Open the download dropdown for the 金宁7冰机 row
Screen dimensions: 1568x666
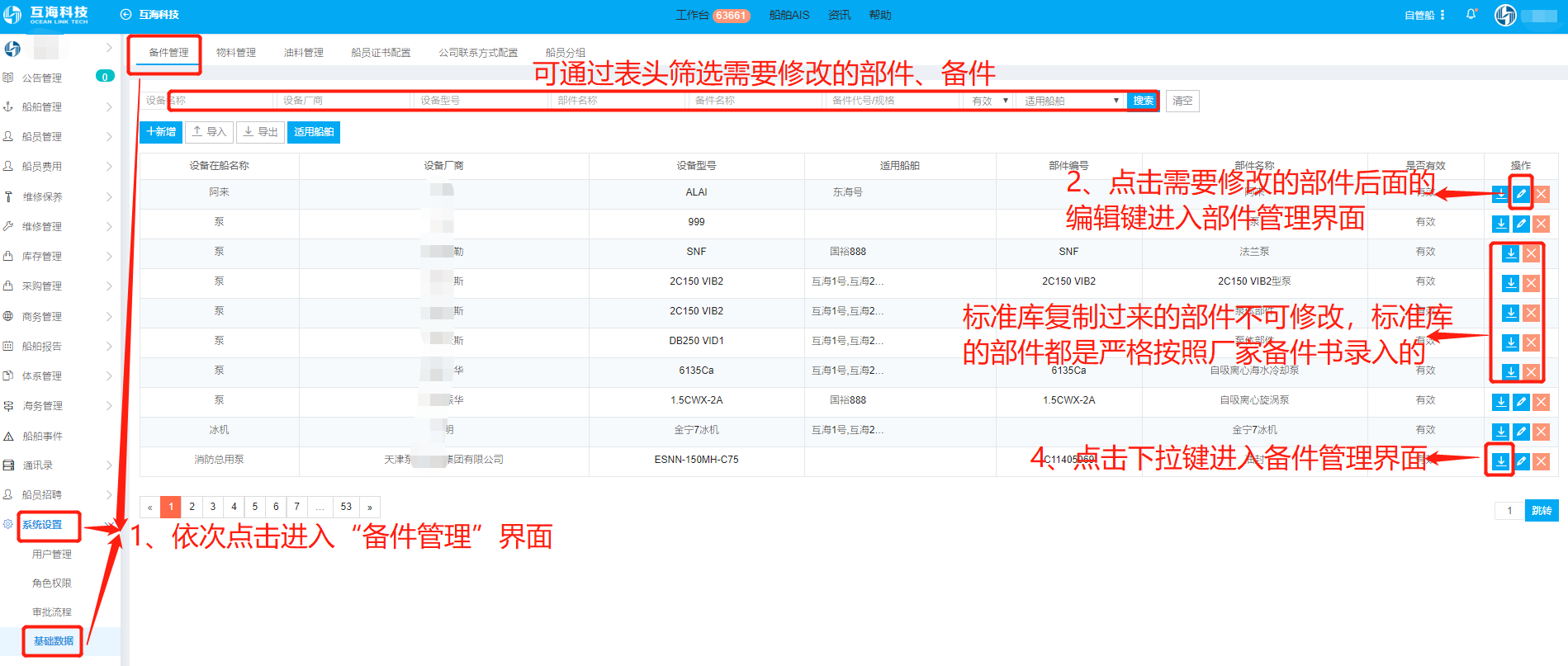(1500, 432)
